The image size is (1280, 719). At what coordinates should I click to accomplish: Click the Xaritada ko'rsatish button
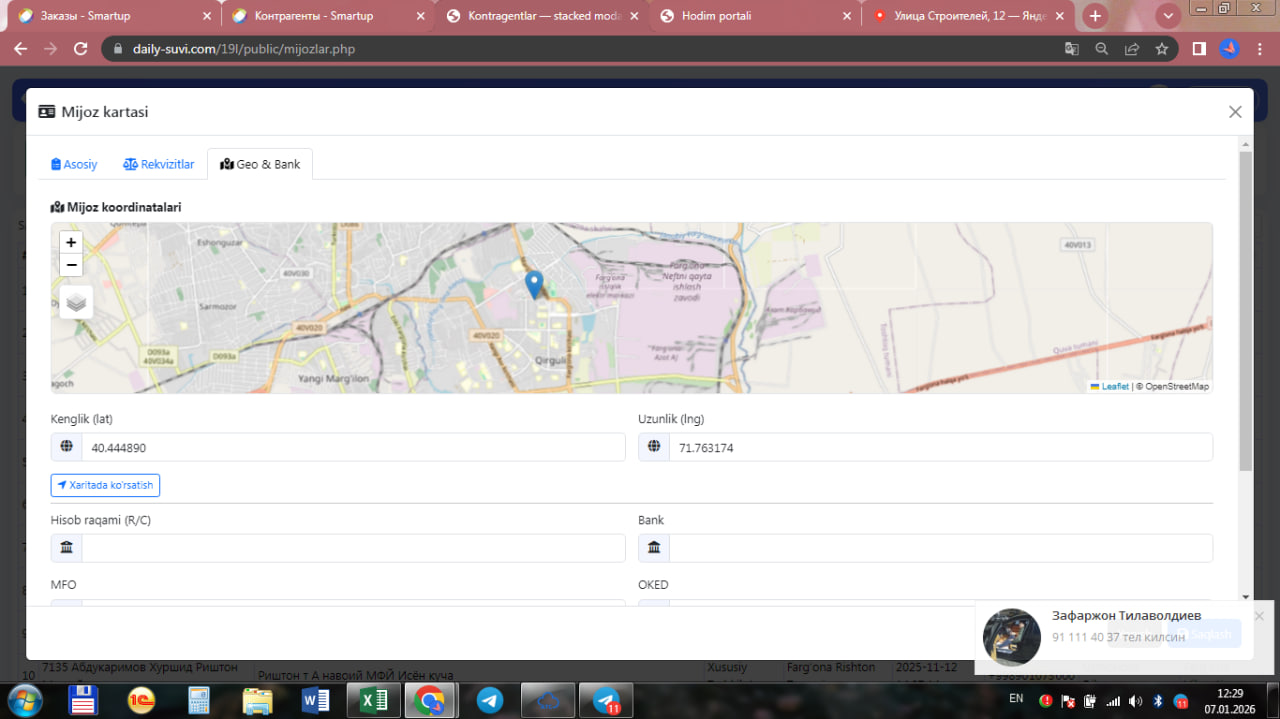[105, 485]
